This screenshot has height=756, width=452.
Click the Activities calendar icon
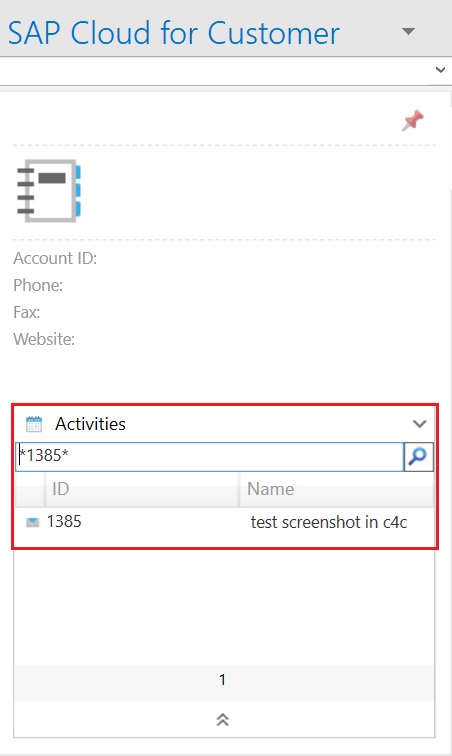tap(34, 424)
